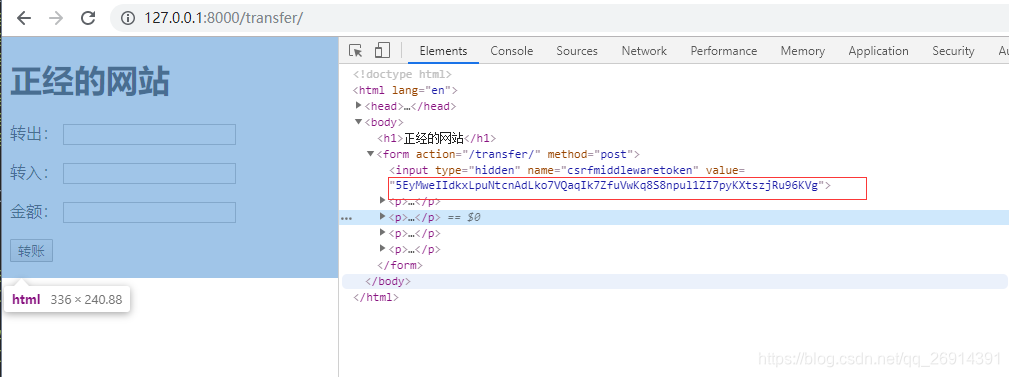The height and width of the screenshot is (377, 1009).
Task: Select the closing </form> tag line
Action: (x=400, y=265)
